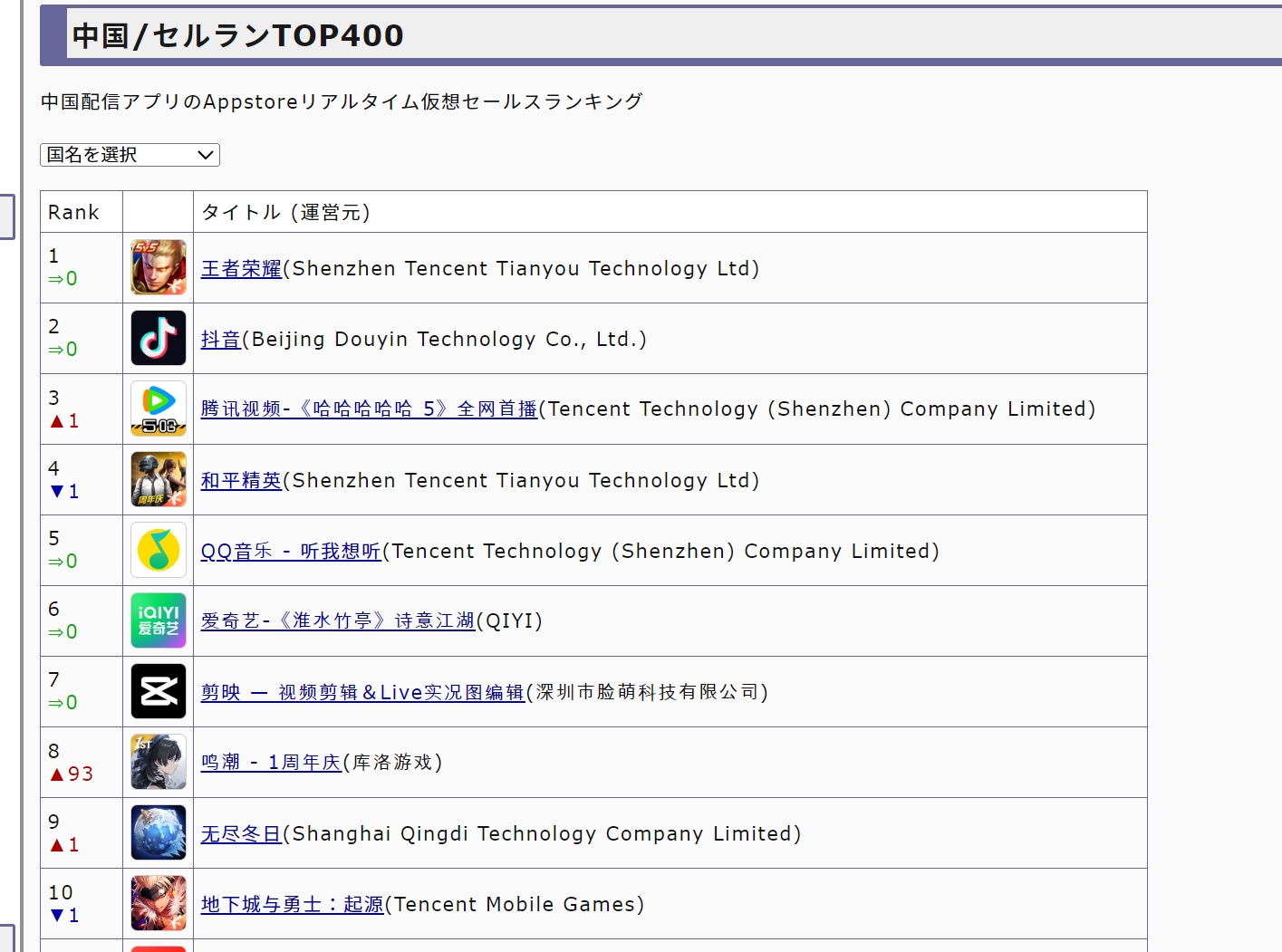Click the 中国/セルランTOP400 page heading
Screen dimensions: 1282x952
click(238, 35)
